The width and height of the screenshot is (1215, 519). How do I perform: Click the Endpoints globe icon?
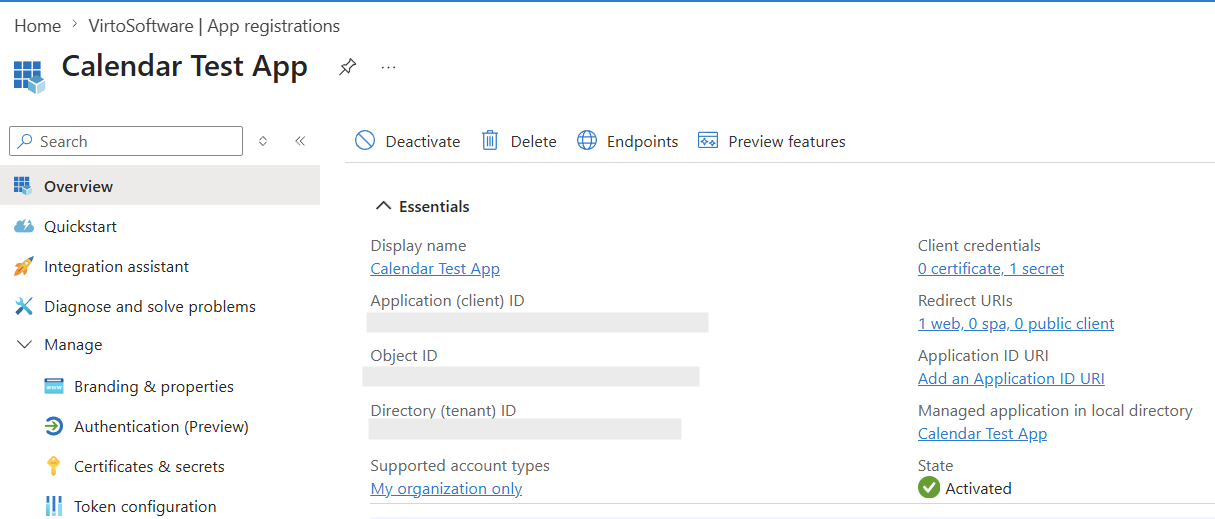click(x=587, y=141)
